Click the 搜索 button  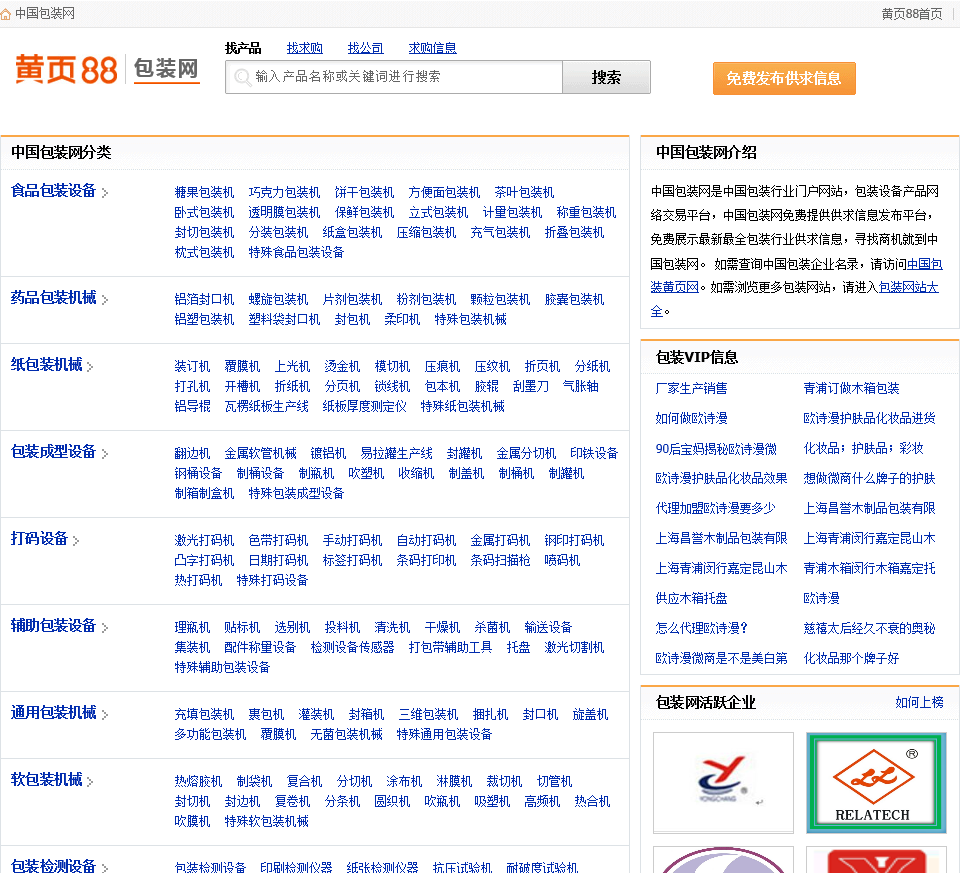tap(606, 77)
